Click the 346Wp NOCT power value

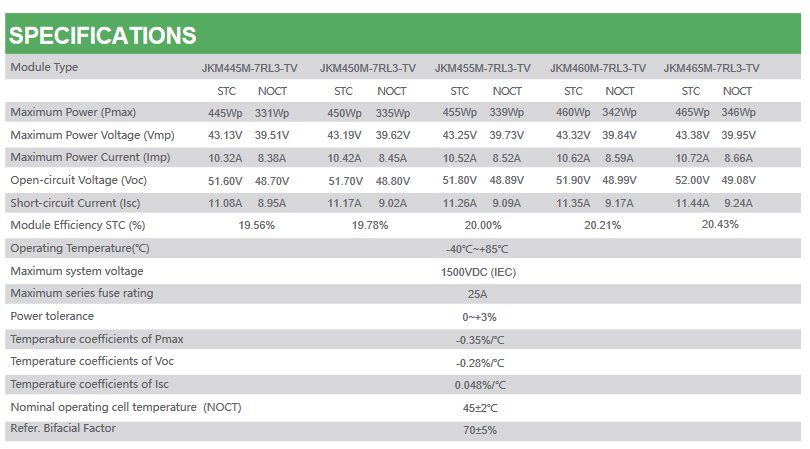coord(739,112)
